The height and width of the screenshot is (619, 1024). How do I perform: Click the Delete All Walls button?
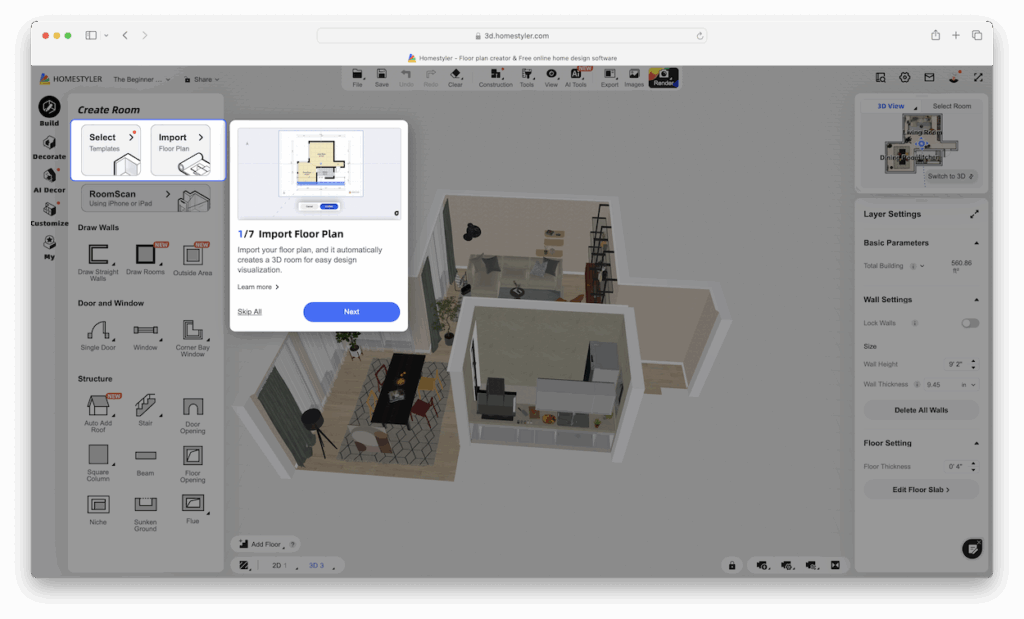(x=920, y=410)
